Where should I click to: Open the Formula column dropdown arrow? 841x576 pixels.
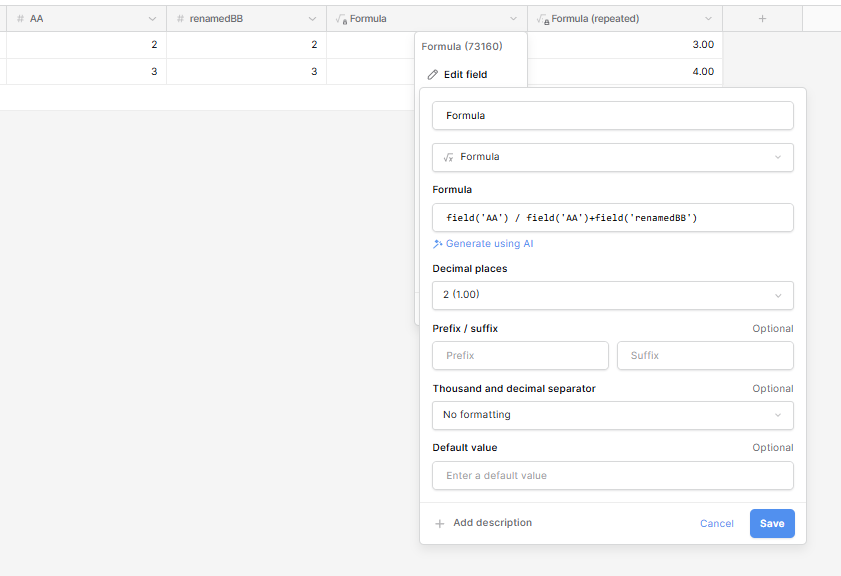click(513, 19)
